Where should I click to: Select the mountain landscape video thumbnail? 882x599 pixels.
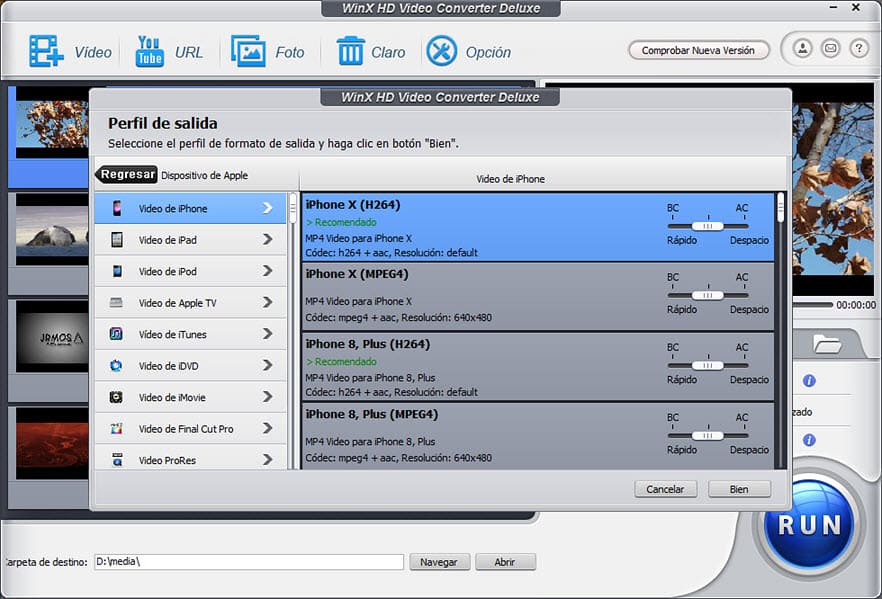pos(52,229)
